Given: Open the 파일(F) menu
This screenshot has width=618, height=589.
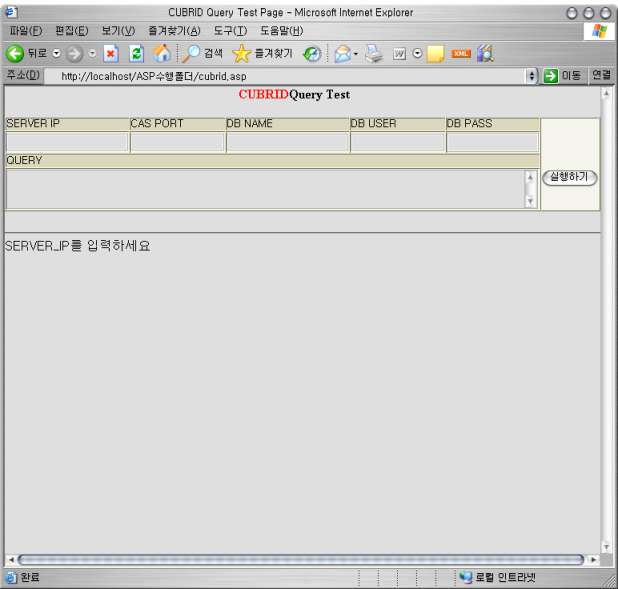Looking at the screenshot, I should (25, 31).
